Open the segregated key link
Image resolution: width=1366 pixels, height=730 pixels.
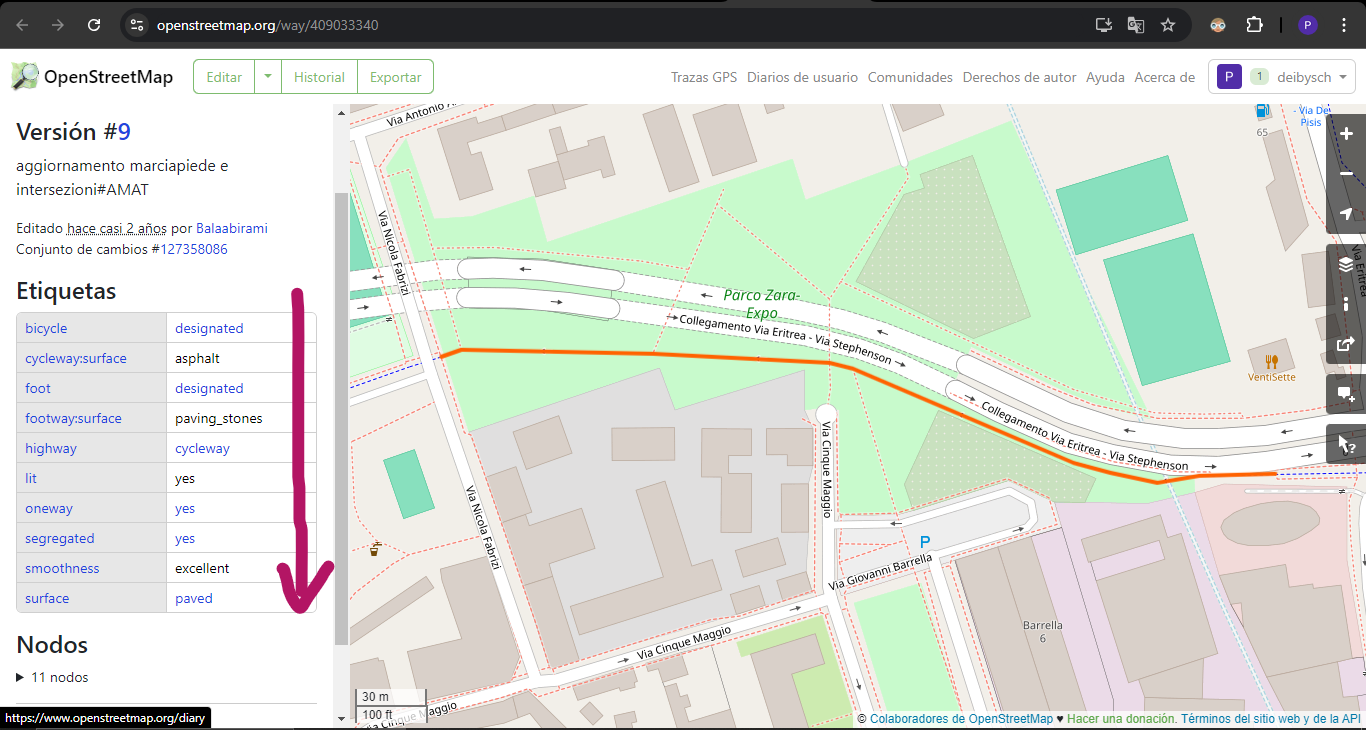tap(60, 538)
